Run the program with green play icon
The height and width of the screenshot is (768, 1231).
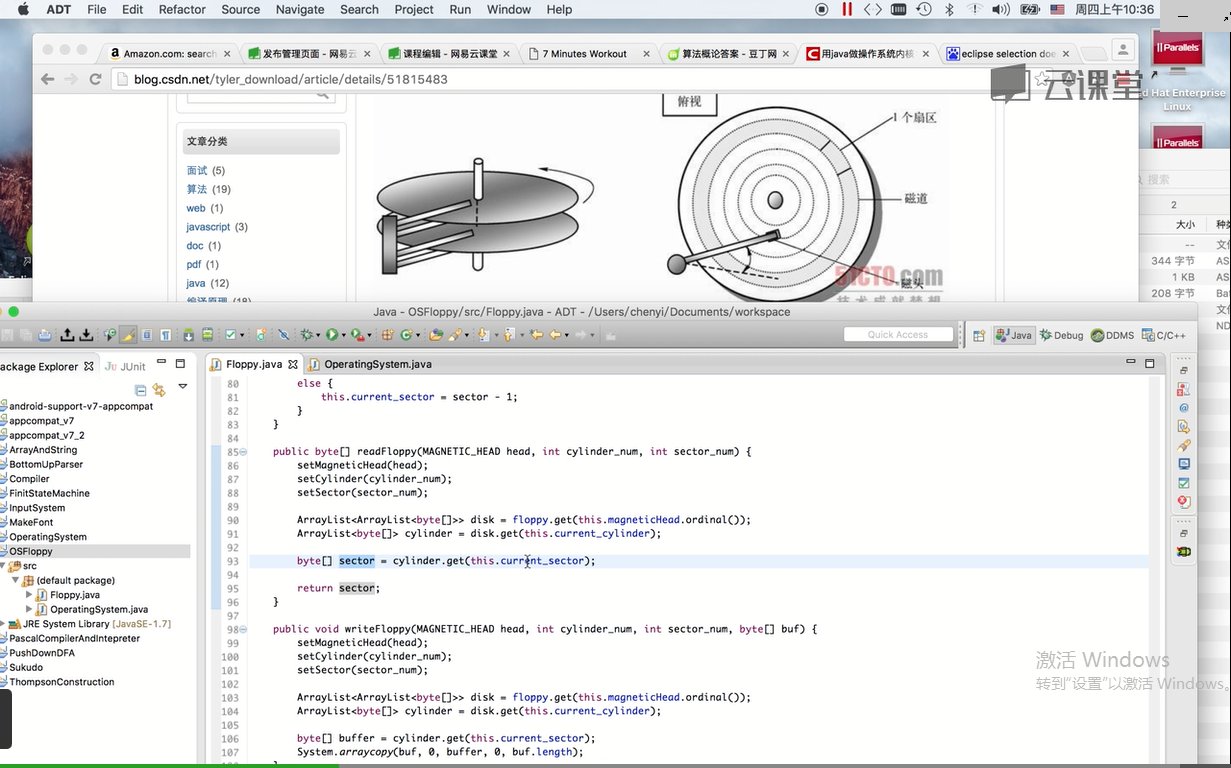[332, 335]
